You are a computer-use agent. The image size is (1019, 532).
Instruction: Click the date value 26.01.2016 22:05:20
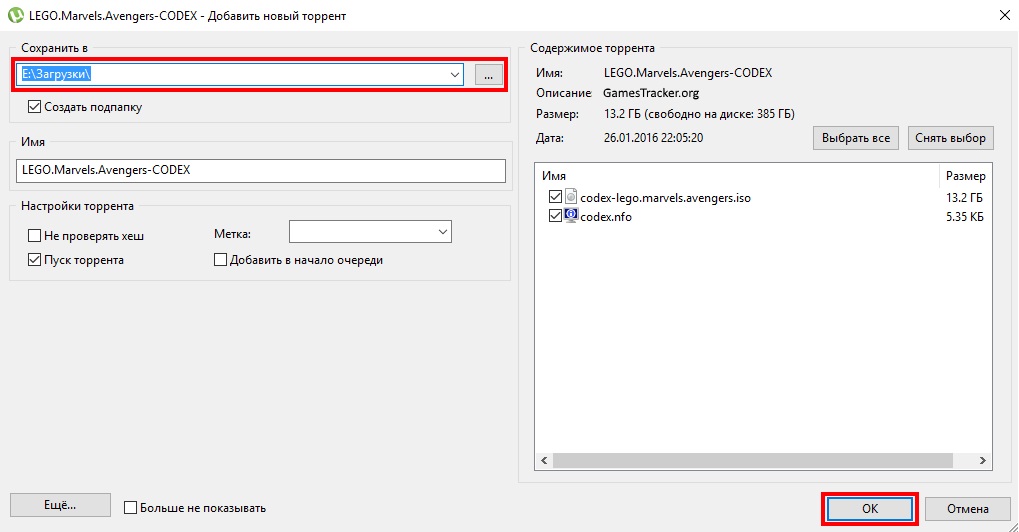tap(653, 138)
